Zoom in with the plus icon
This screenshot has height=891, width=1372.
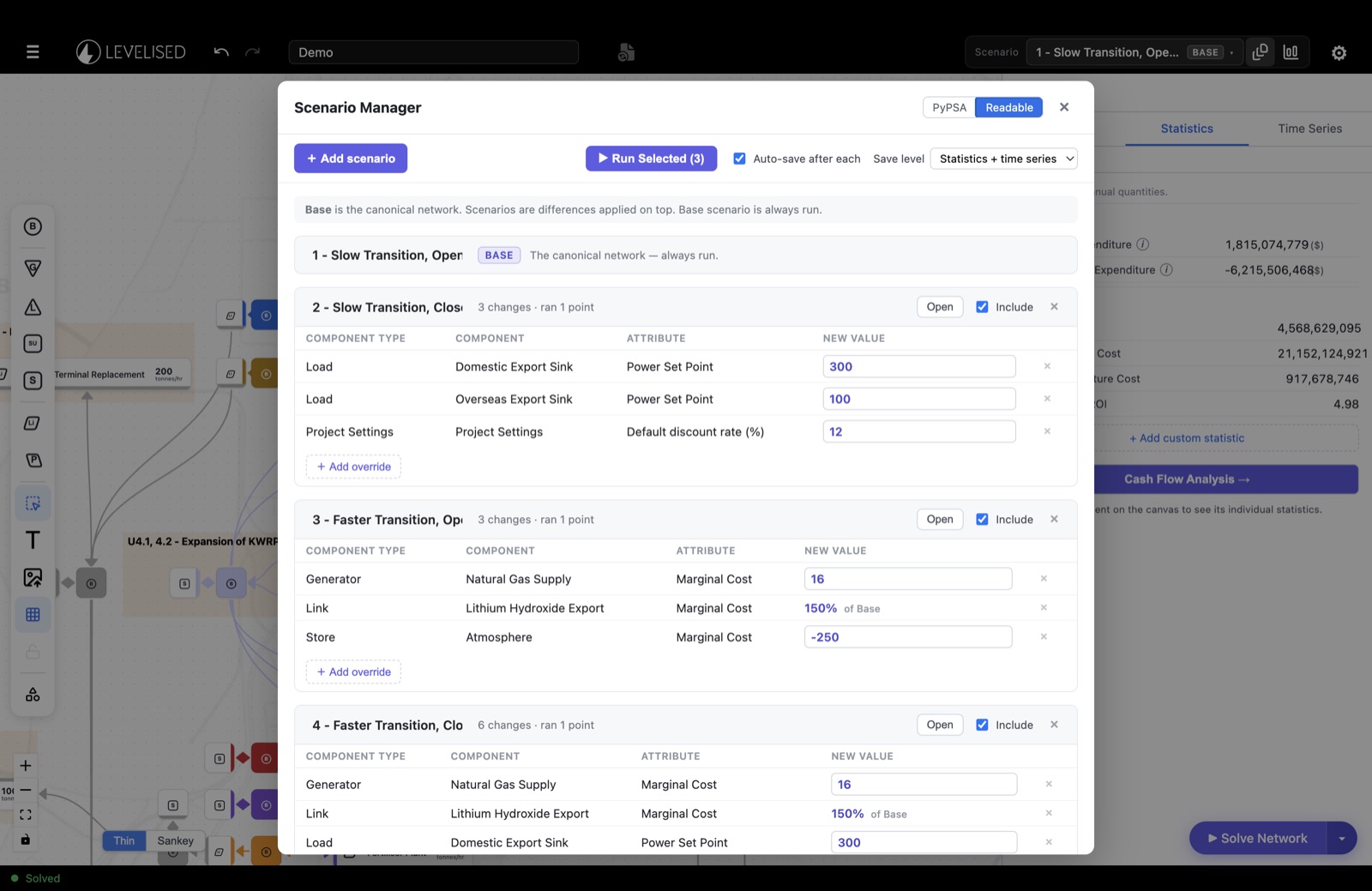coord(26,766)
